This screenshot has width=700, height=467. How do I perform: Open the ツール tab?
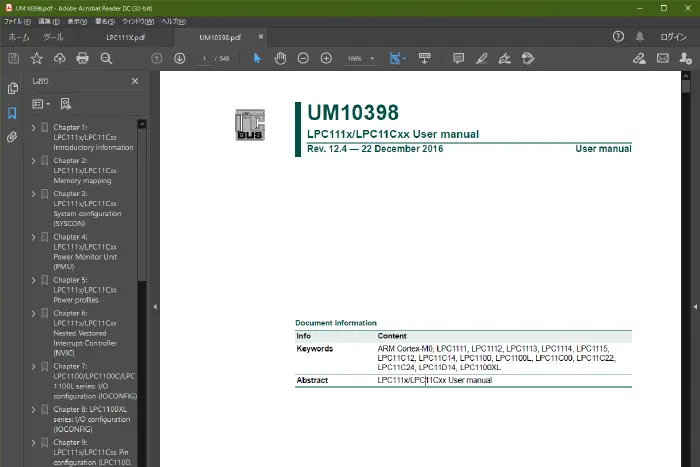coord(53,37)
